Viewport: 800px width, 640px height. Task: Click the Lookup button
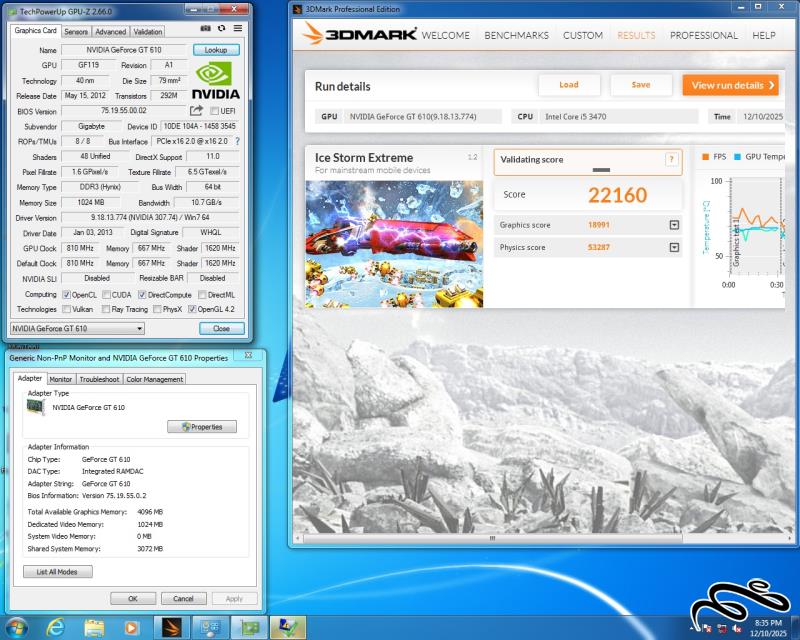(216, 49)
